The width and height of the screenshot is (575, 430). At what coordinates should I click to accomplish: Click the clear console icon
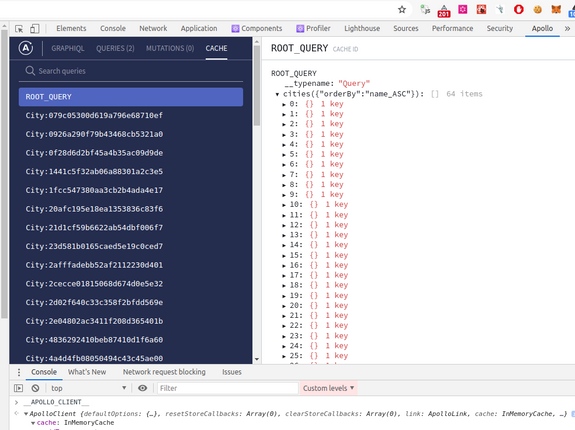pos(35,388)
